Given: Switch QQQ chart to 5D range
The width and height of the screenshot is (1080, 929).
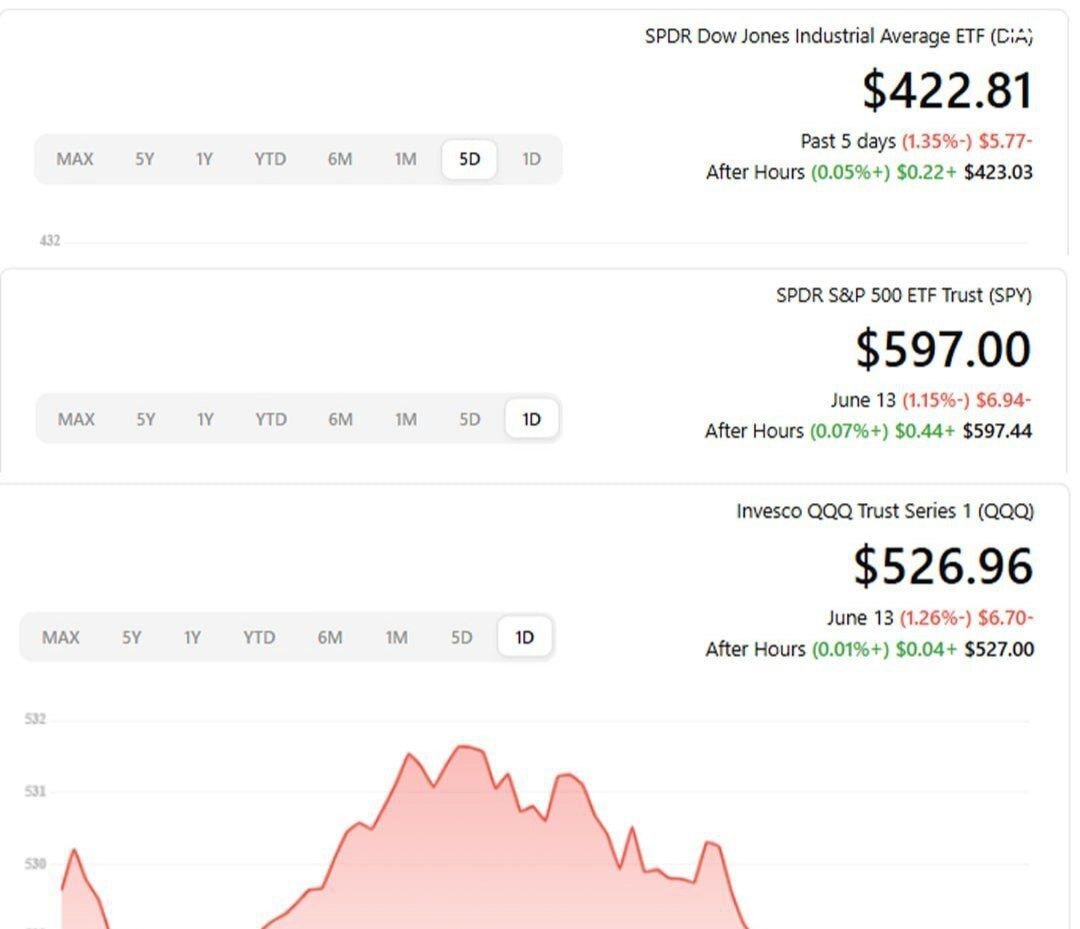Looking at the screenshot, I should click(x=461, y=637).
